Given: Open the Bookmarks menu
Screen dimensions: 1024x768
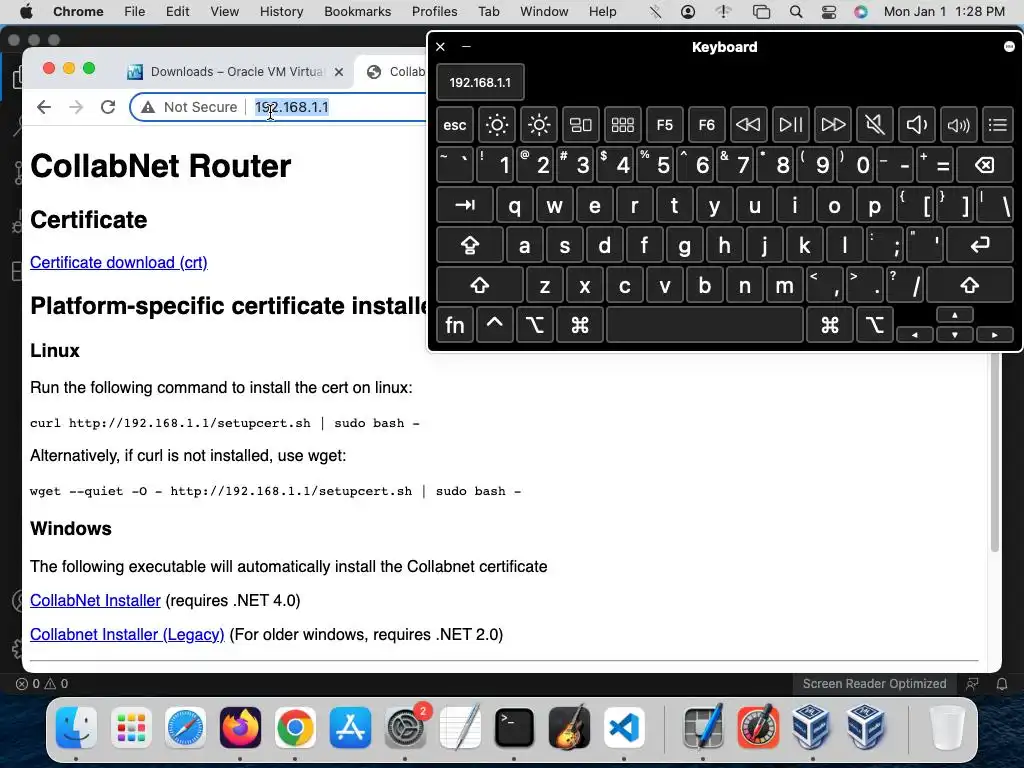Looking at the screenshot, I should coord(357,11).
